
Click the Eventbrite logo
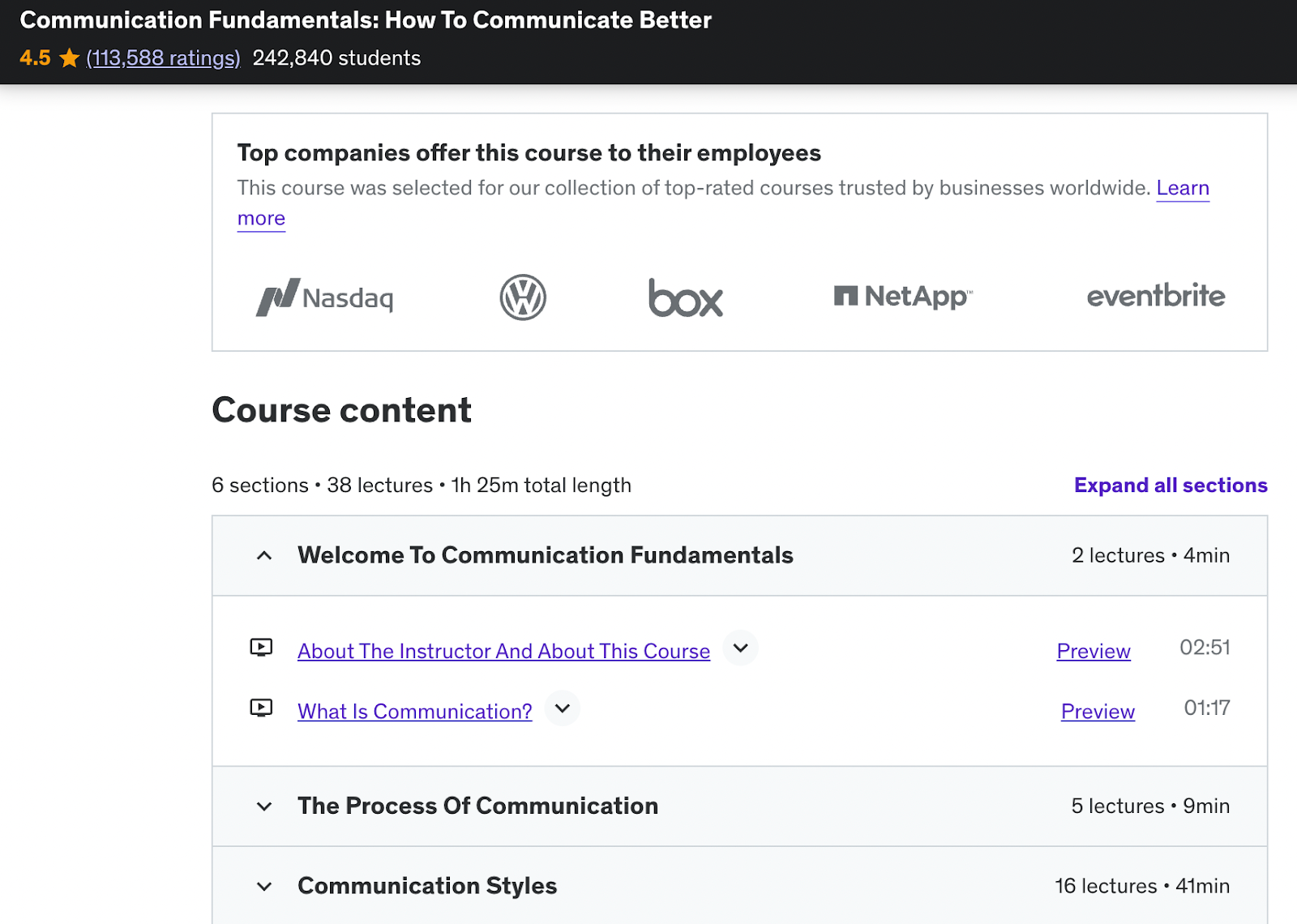[1154, 297]
